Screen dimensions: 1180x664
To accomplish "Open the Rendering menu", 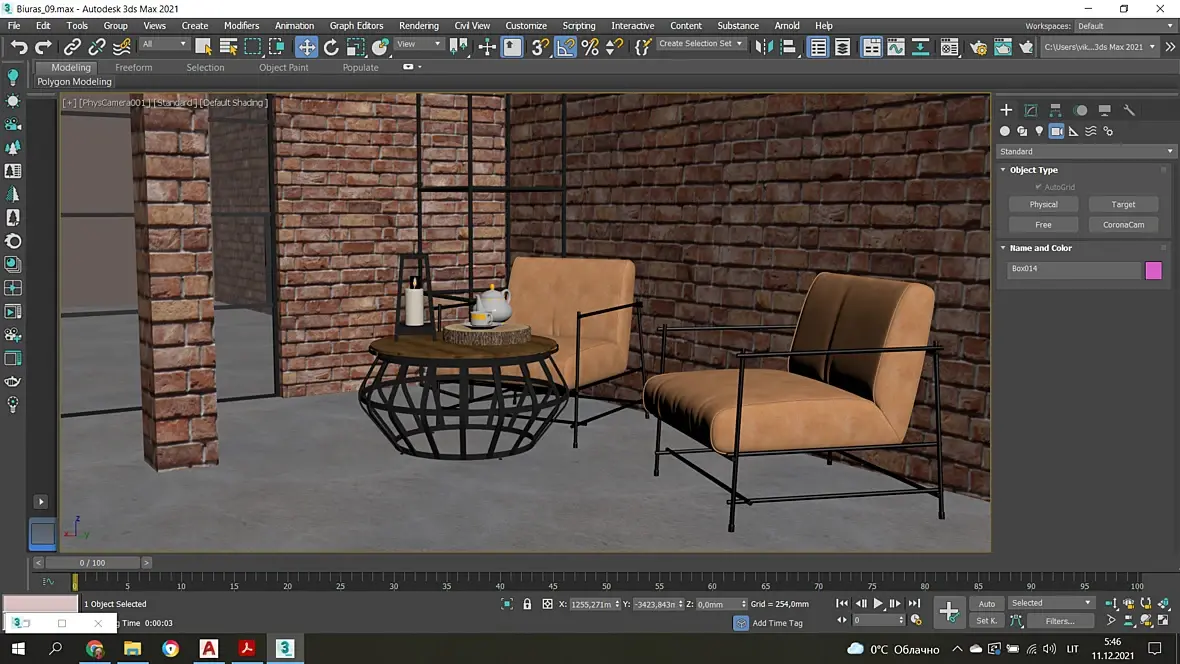I will pyautogui.click(x=418, y=26).
